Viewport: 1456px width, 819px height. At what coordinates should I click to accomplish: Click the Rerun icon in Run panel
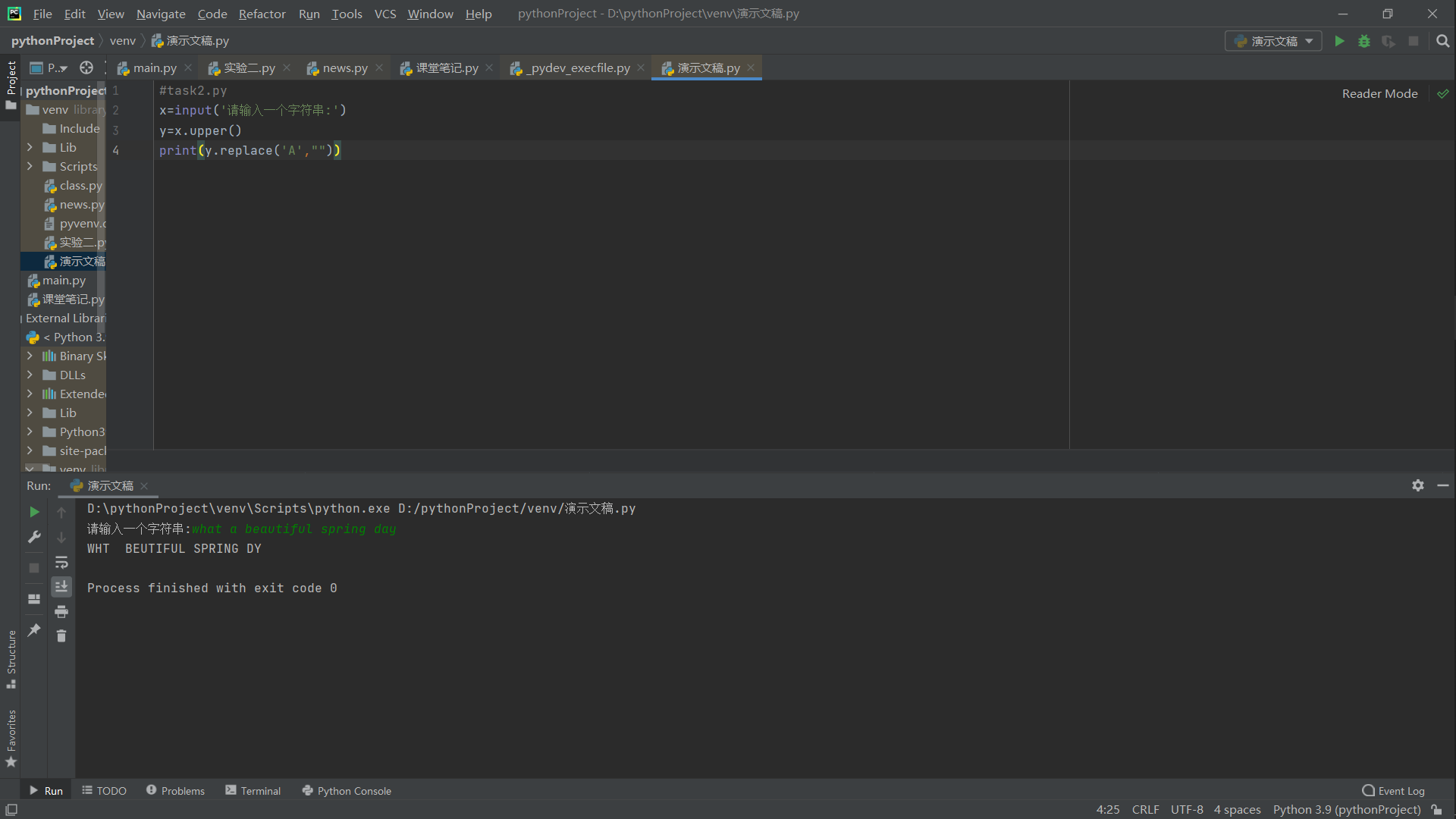(34, 513)
